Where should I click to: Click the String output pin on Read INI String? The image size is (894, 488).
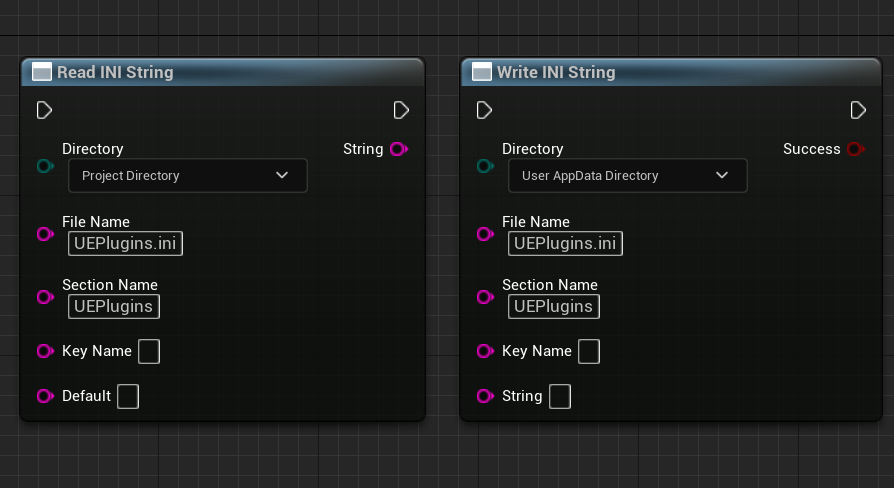pos(399,149)
